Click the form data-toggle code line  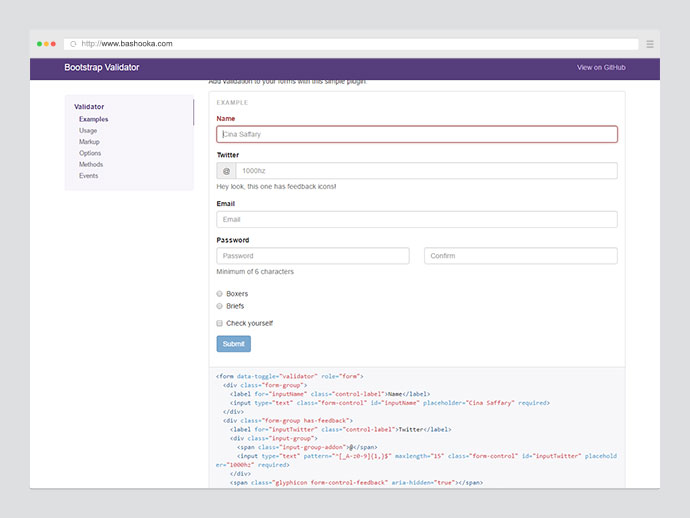tap(290, 376)
